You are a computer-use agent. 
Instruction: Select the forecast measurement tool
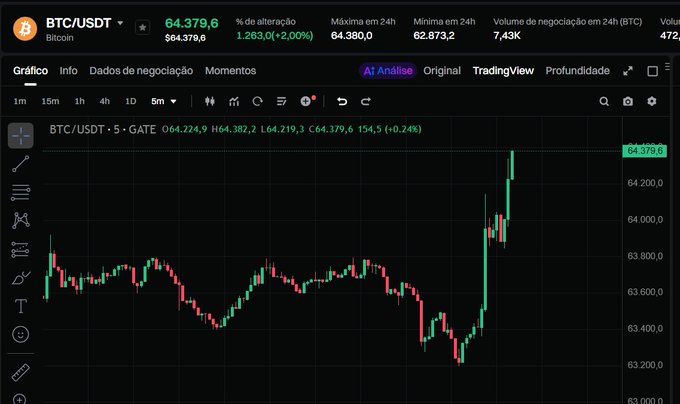(20, 249)
